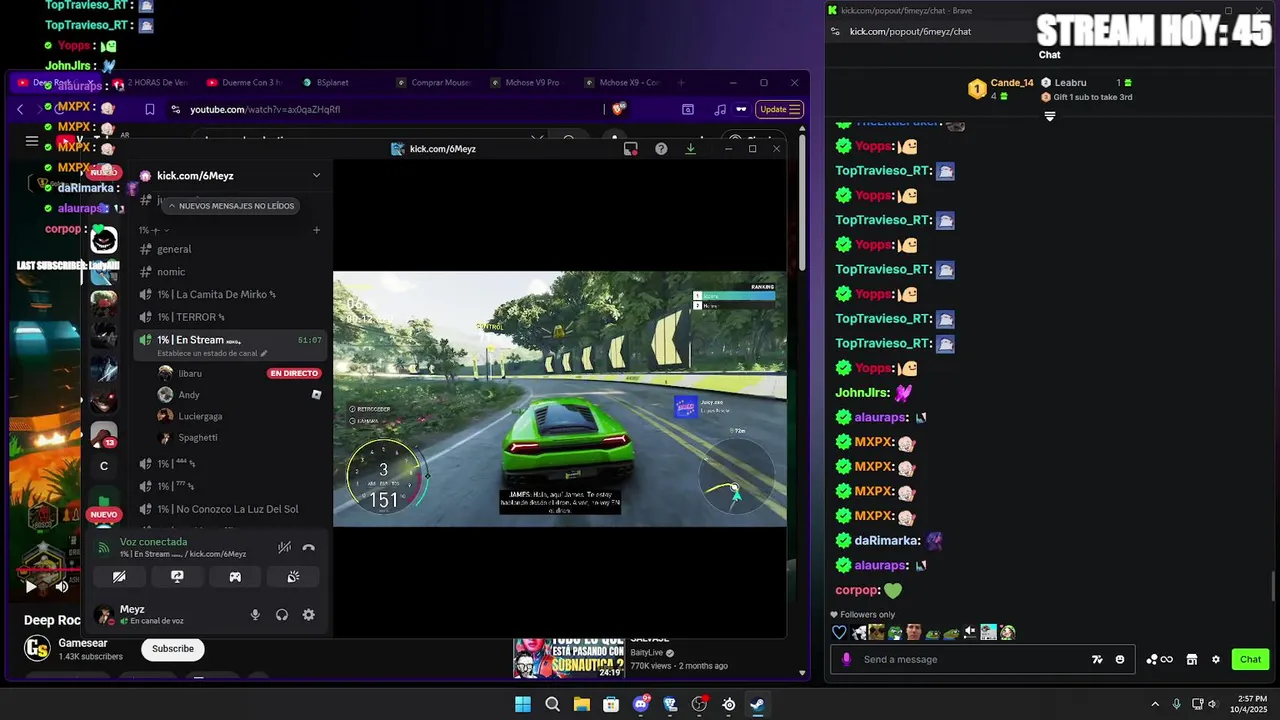Open Kick chat shop storefront icon
Screen dimensions: 1280x720
point(1191,660)
